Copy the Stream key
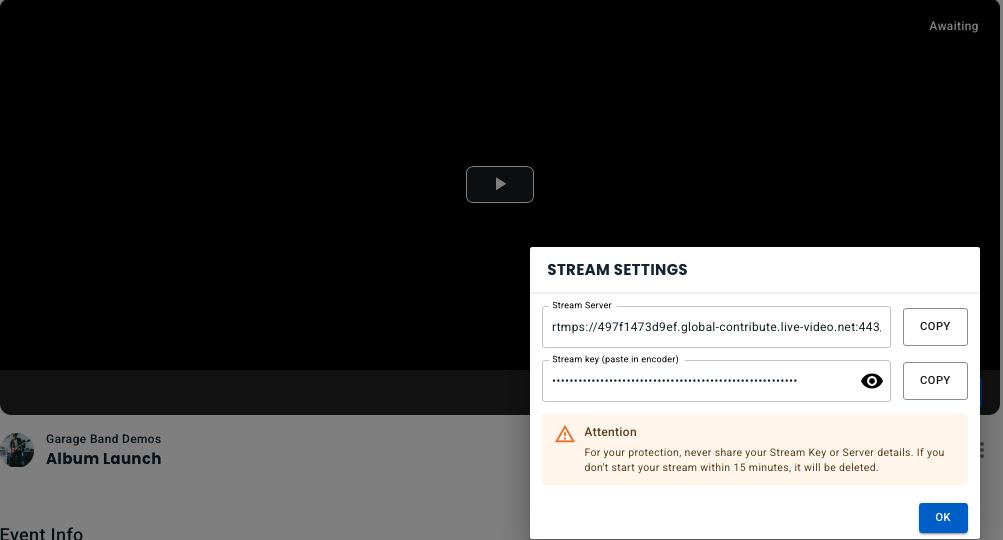This screenshot has width=1003, height=540. pos(935,381)
